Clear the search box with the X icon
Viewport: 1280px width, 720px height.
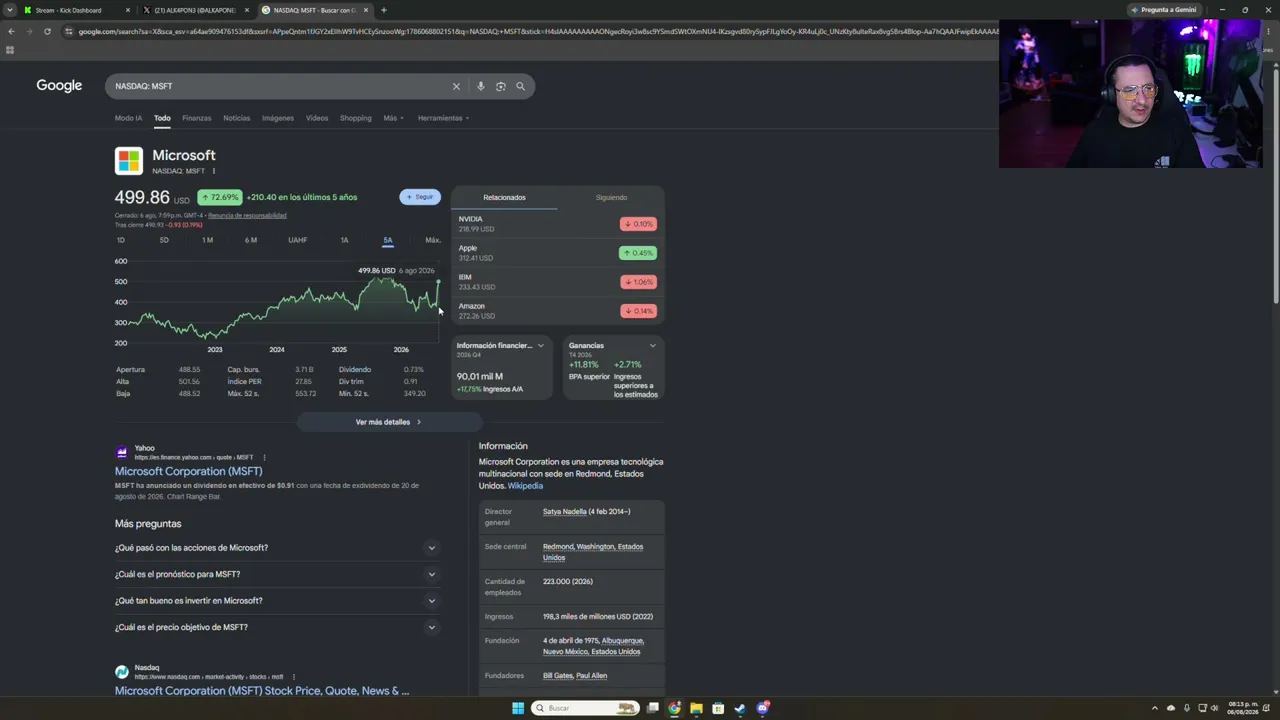coord(456,86)
